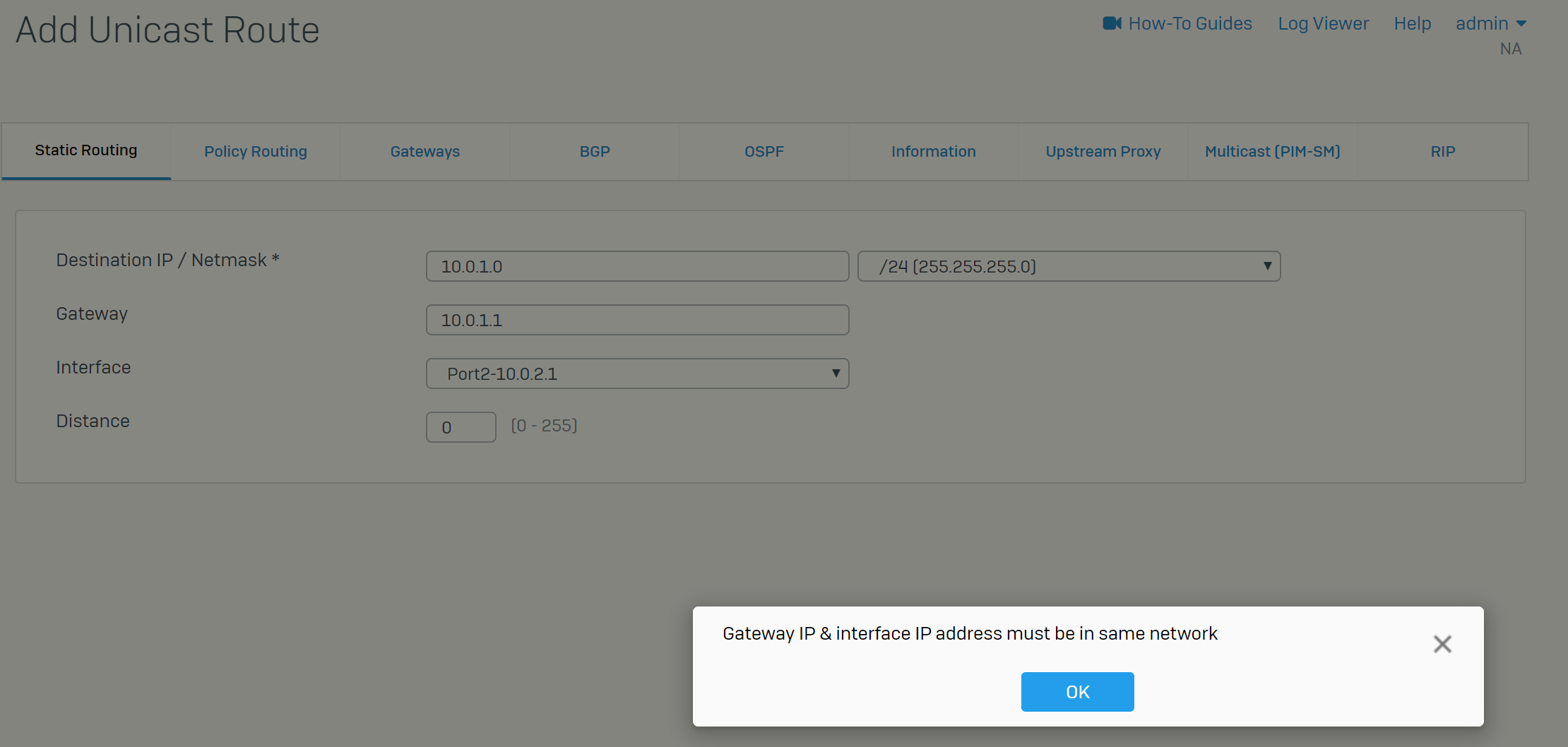
Task: Switch to the Policy Routing tab
Action: [256, 152]
